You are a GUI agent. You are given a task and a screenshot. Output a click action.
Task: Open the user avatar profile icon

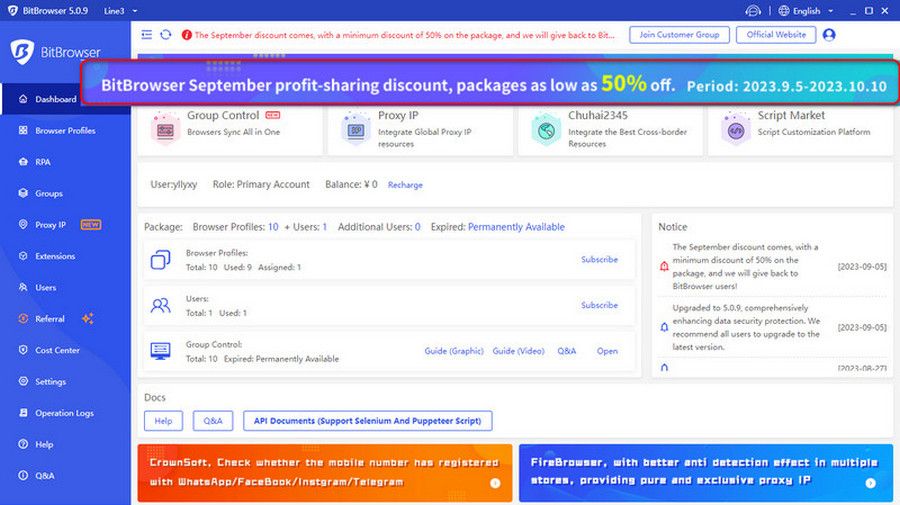pyautogui.click(x=828, y=35)
